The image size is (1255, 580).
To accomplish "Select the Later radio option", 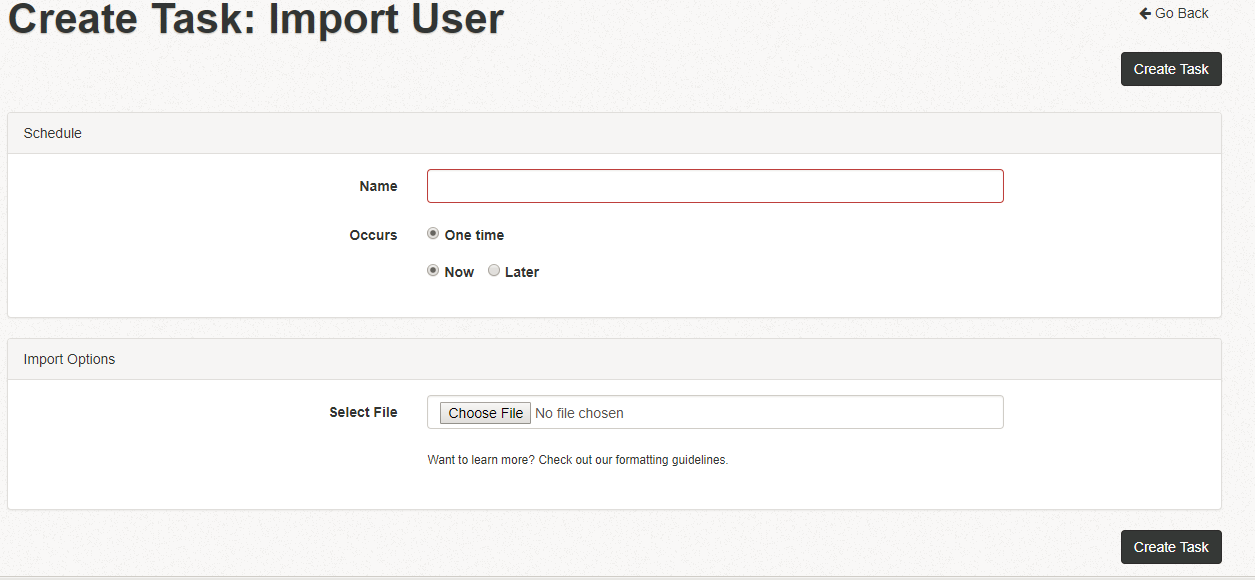I will [494, 270].
